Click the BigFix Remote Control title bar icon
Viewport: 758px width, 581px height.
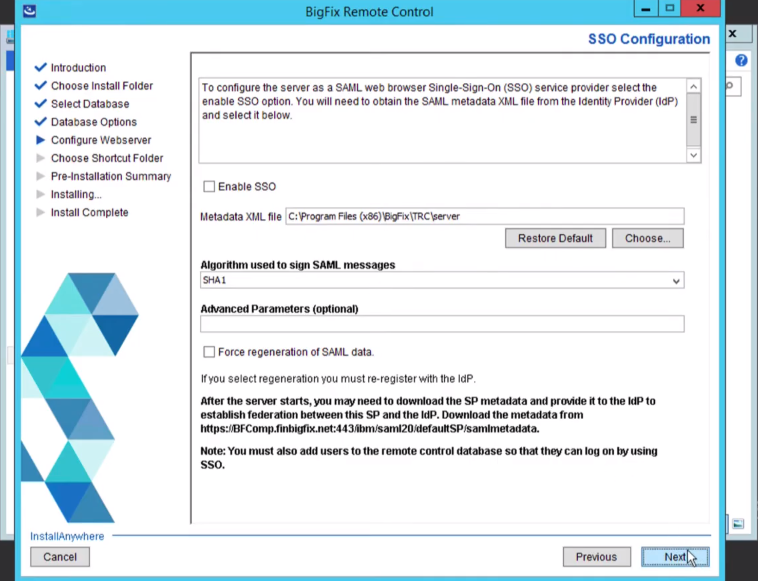(x=28, y=12)
